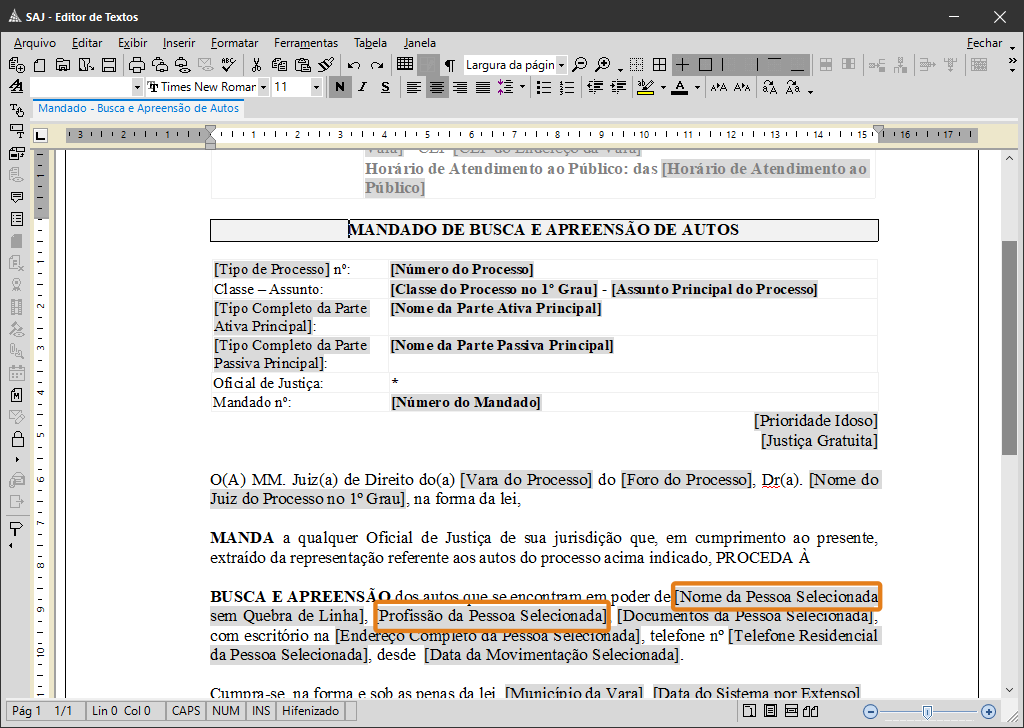Viewport: 1024px width, 728px height.
Task: Open the Times New Roman font dropdown
Action: 263,87
